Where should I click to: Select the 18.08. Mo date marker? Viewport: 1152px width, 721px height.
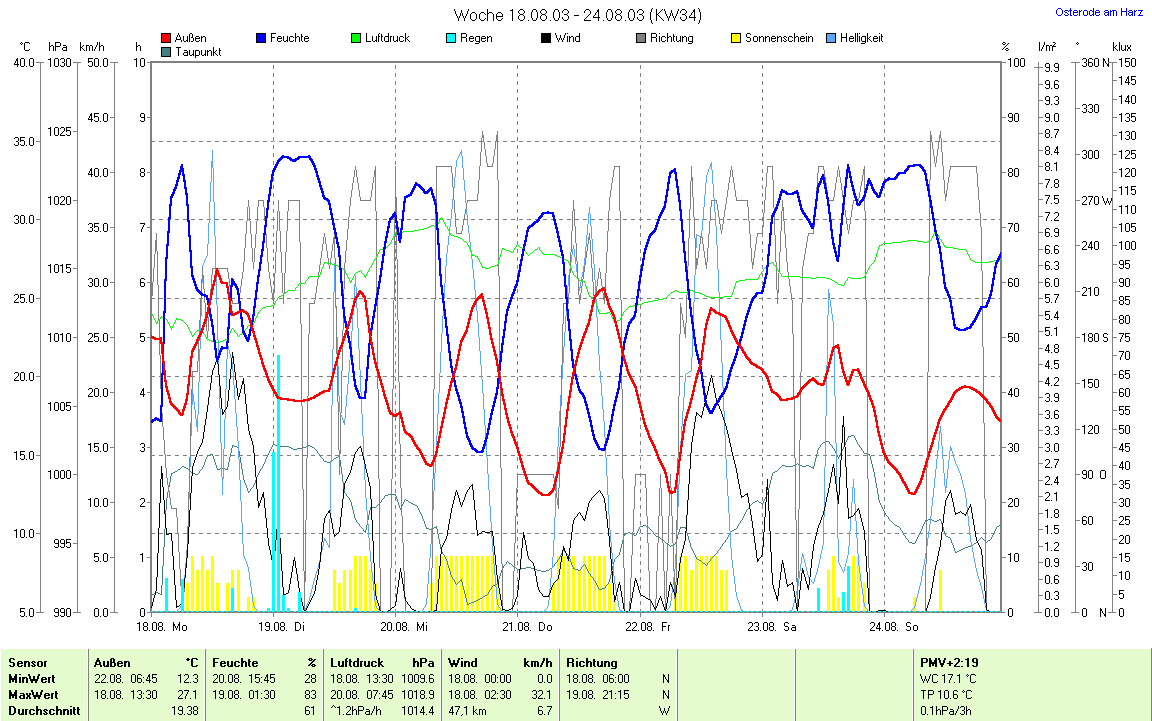[161, 627]
